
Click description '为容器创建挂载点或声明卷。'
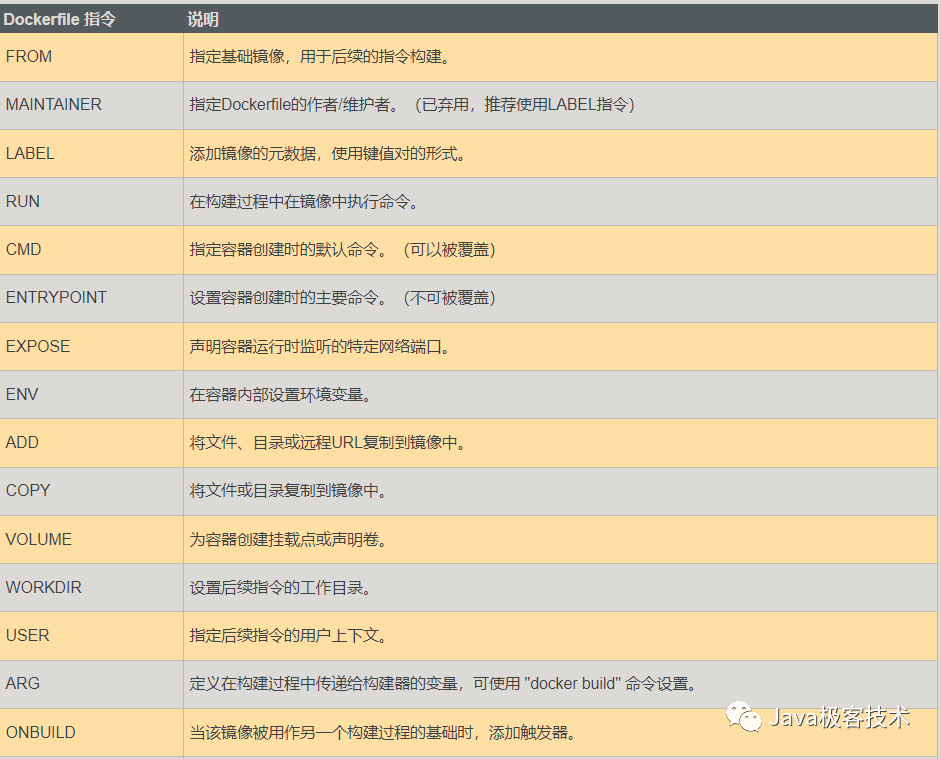coord(289,539)
